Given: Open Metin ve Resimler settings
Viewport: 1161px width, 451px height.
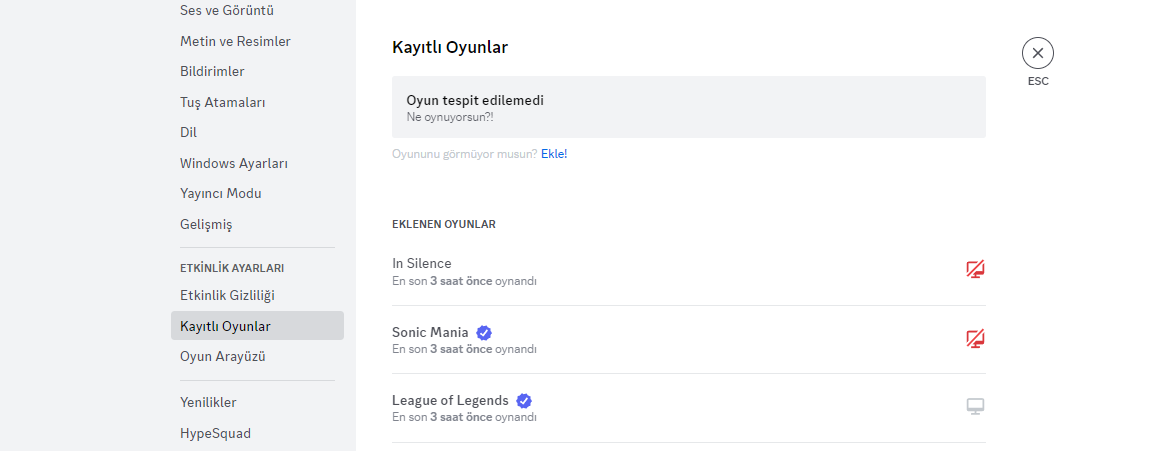Looking at the screenshot, I should [235, 41].
